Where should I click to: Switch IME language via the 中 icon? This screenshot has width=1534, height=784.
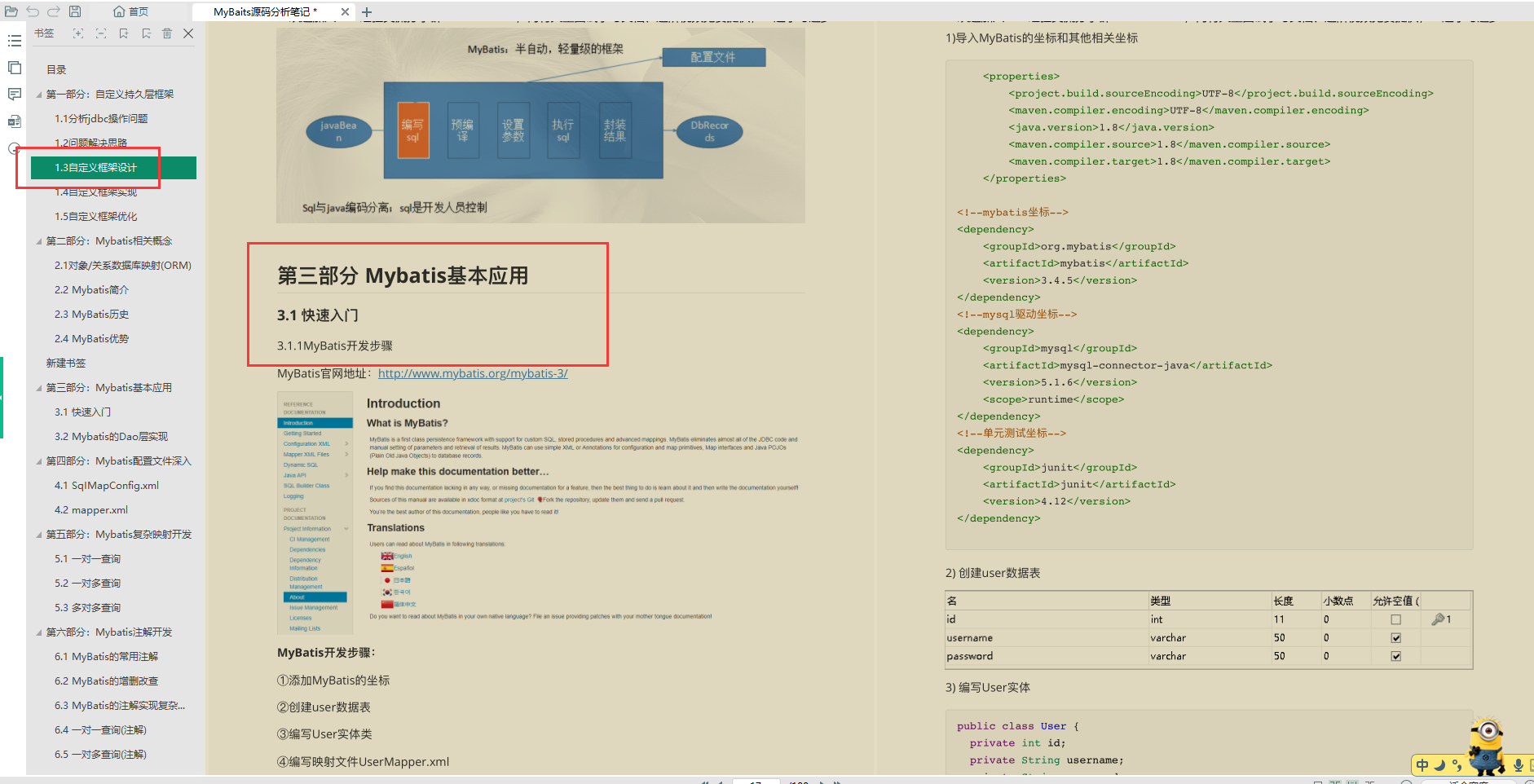tap(1422, 765)
